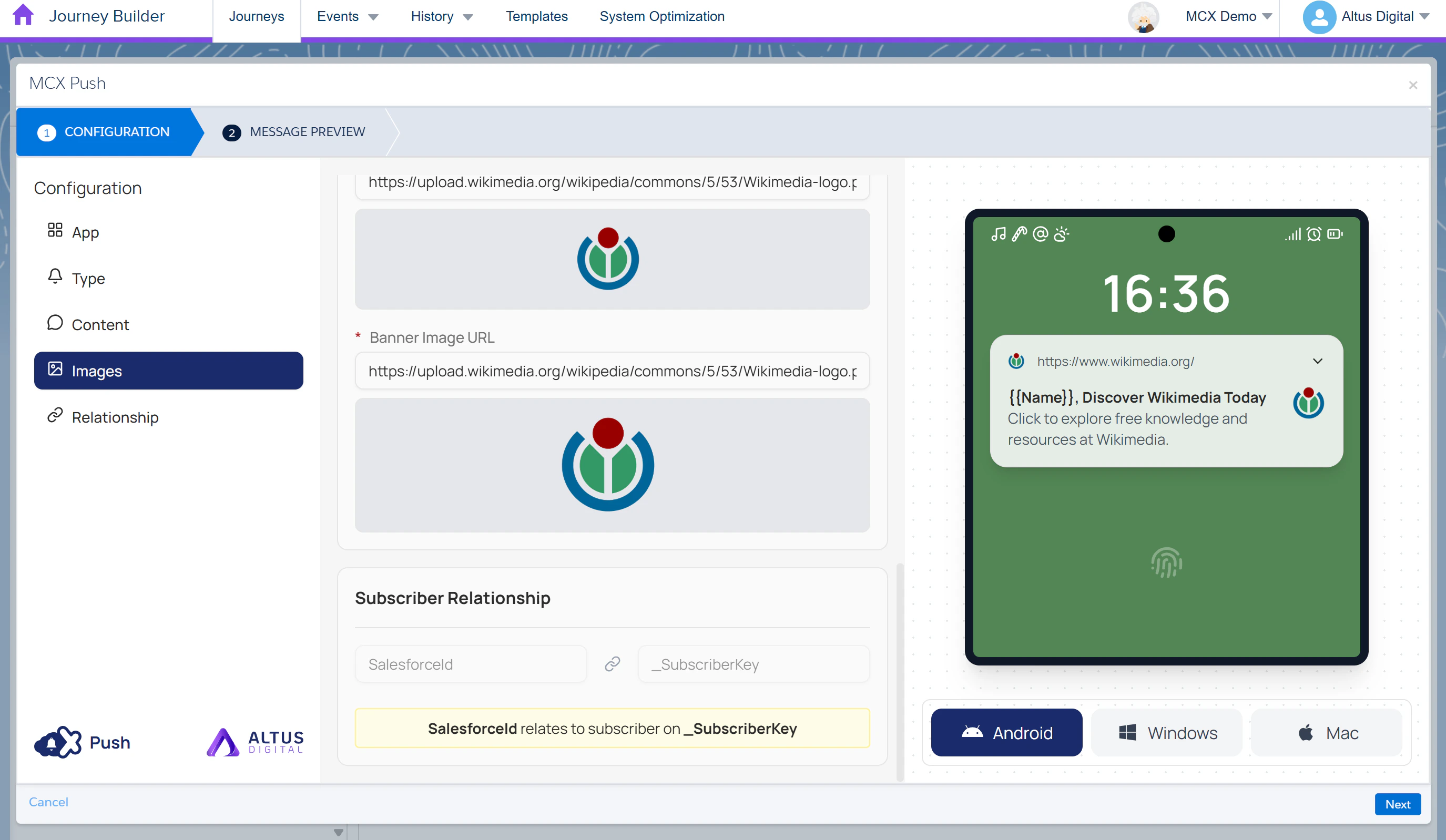Open the user avatar next to MCX Demo
Viewport: 1446px width, 840px height.
click(x=1143, y=17)
